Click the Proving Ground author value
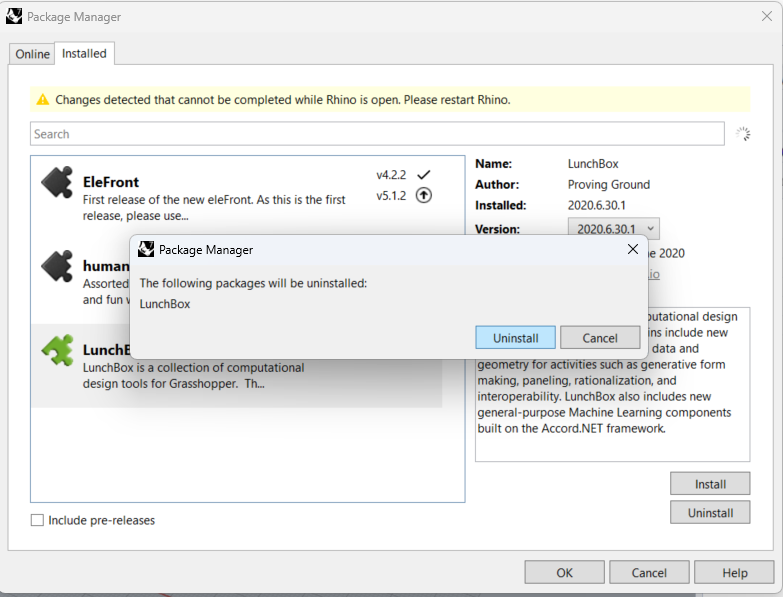This screenshot has height=597, width=783. [609, 185]
